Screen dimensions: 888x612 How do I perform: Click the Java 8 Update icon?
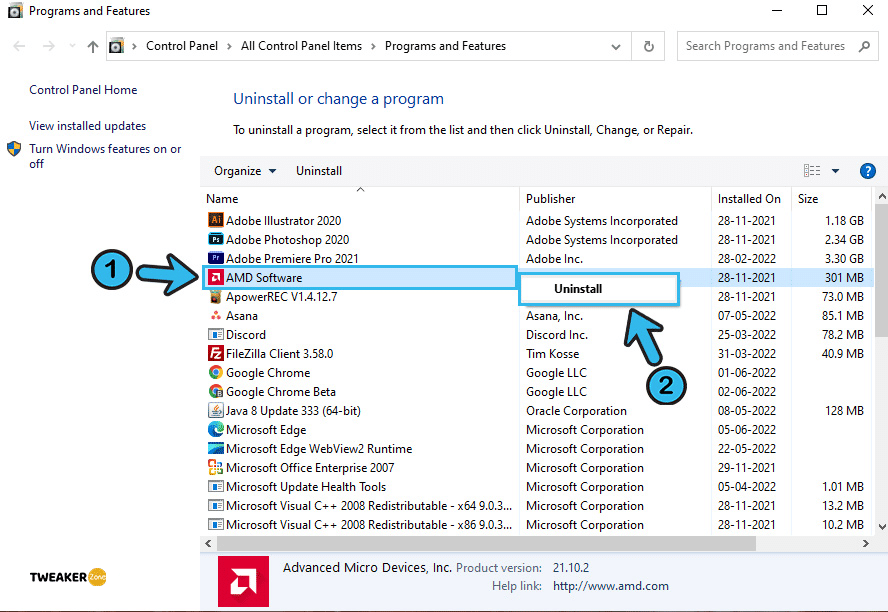[216, 410]
